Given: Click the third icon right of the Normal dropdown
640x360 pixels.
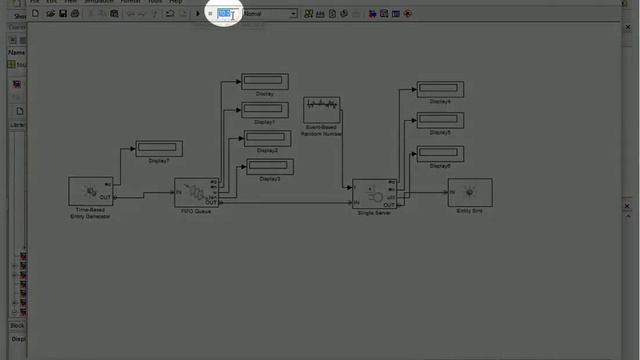Looking at the screenshot, I should pyautogui.click(x=332, y=14).
